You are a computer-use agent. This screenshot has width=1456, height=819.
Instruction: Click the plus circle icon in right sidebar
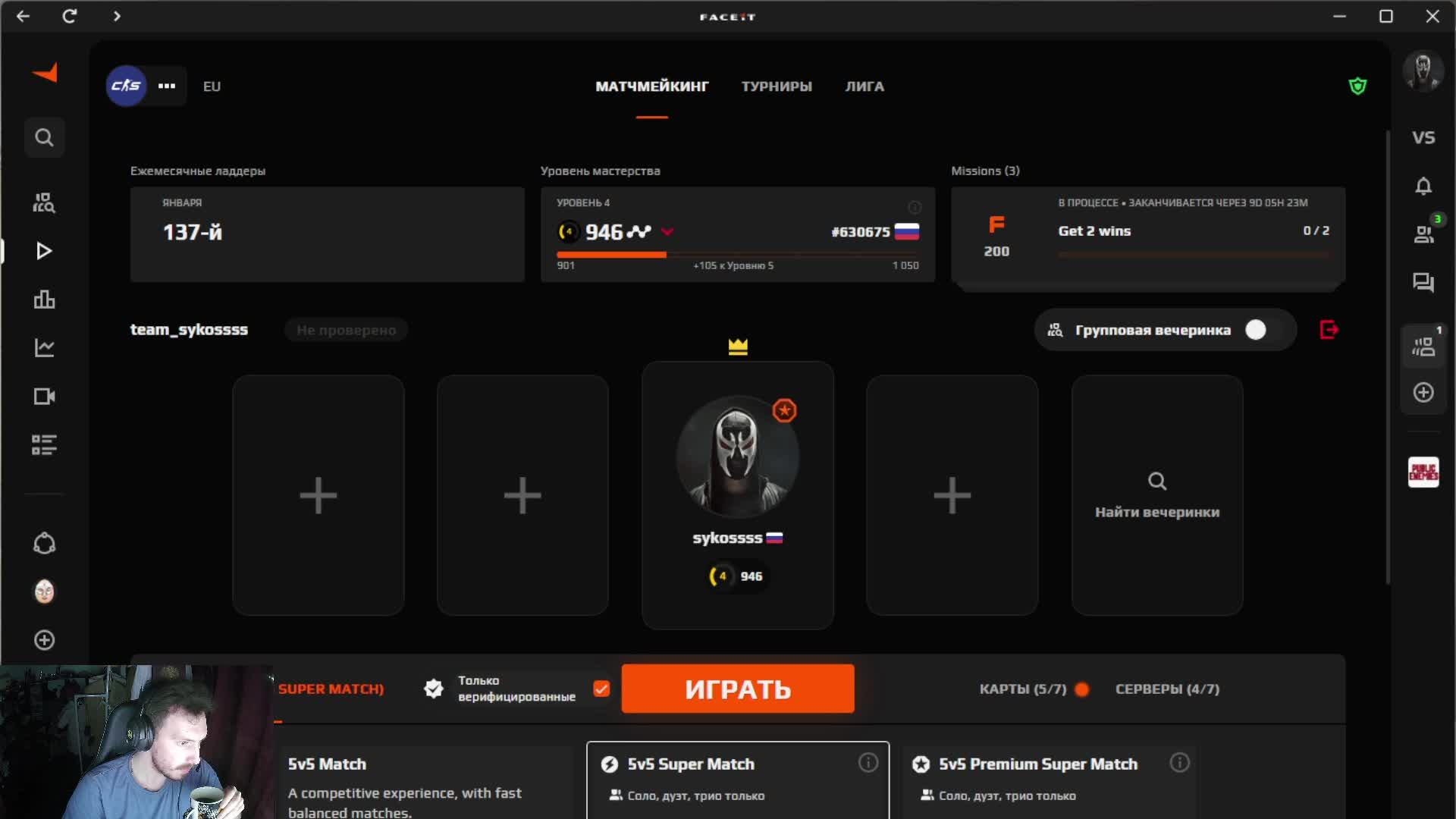1423,392
